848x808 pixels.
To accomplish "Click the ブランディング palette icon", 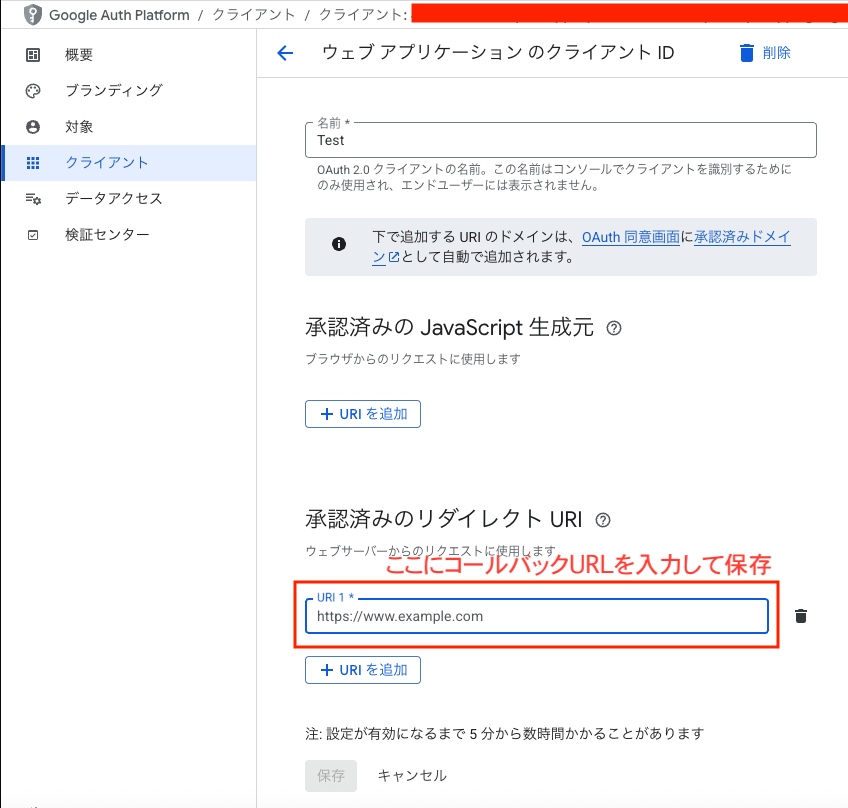I will pos(33,91).
